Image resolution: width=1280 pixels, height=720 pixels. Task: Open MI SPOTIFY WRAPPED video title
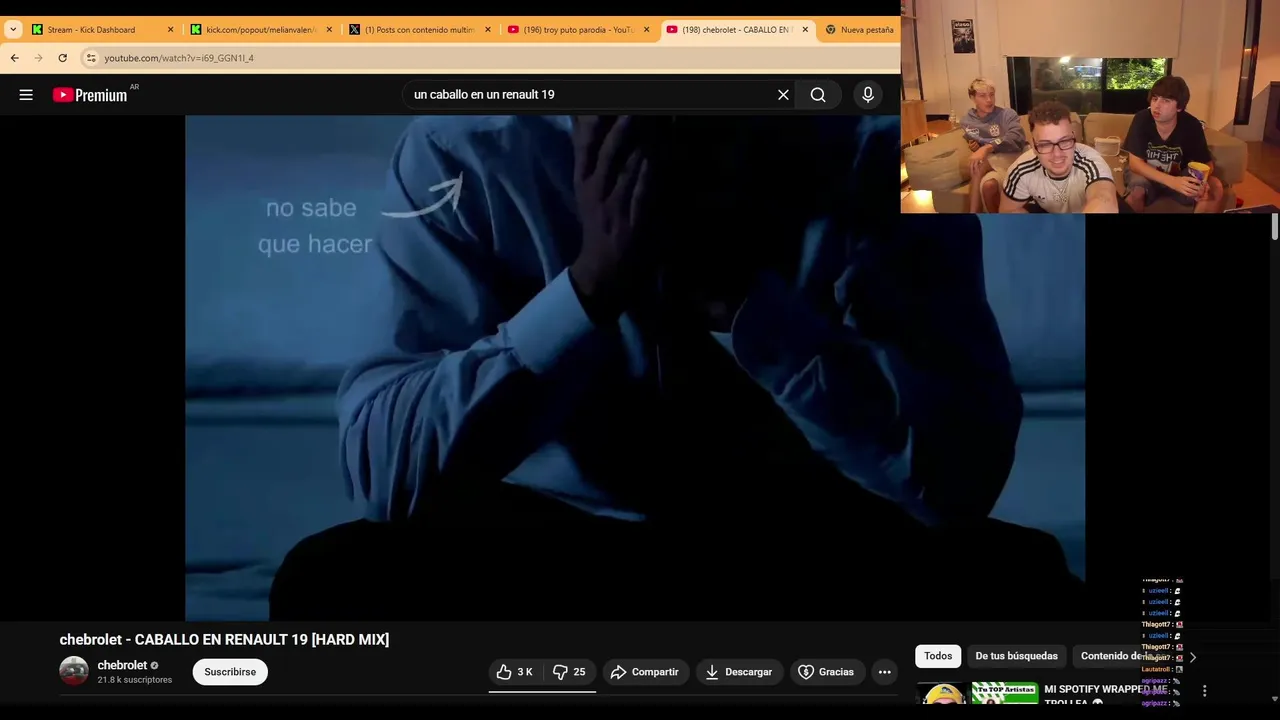click(x=1106, y=694)
